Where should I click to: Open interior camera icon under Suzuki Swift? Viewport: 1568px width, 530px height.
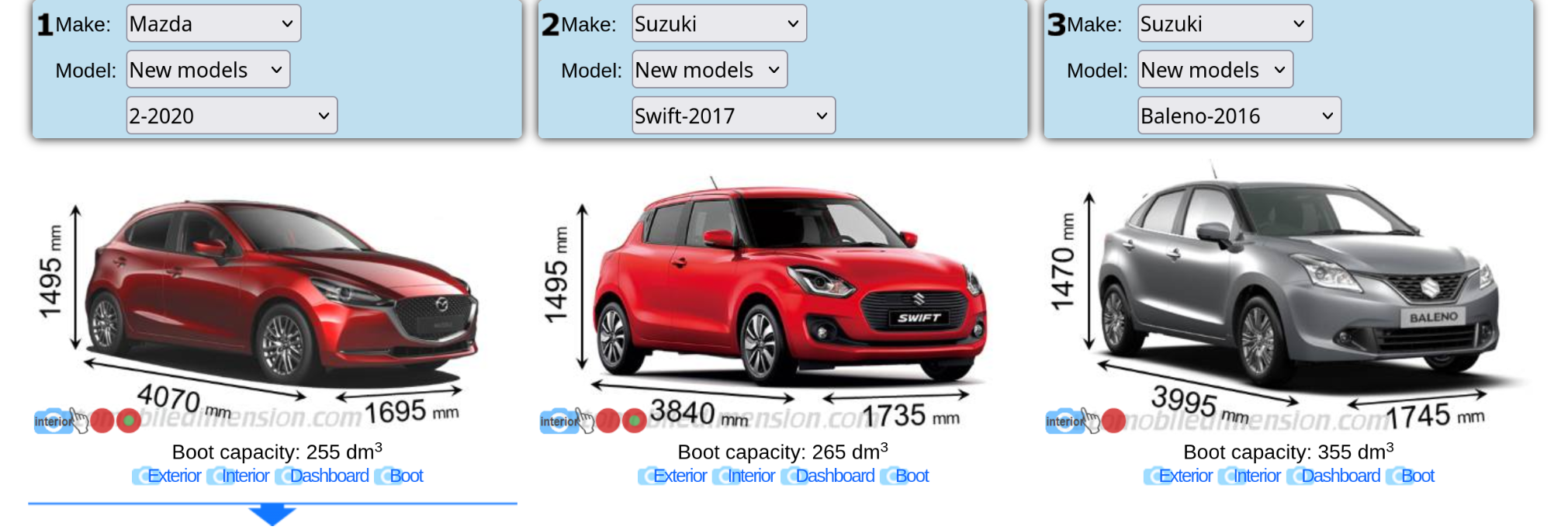[x=559, y=421]
